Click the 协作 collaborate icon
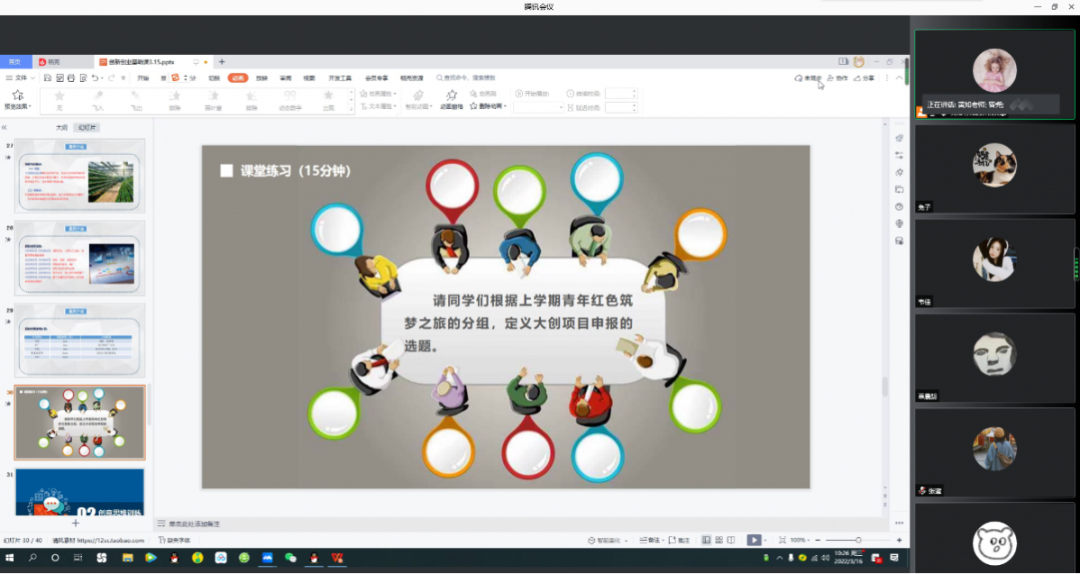Image resolution: width=1080 pixels, height=574 pixels. coord(837,77)
